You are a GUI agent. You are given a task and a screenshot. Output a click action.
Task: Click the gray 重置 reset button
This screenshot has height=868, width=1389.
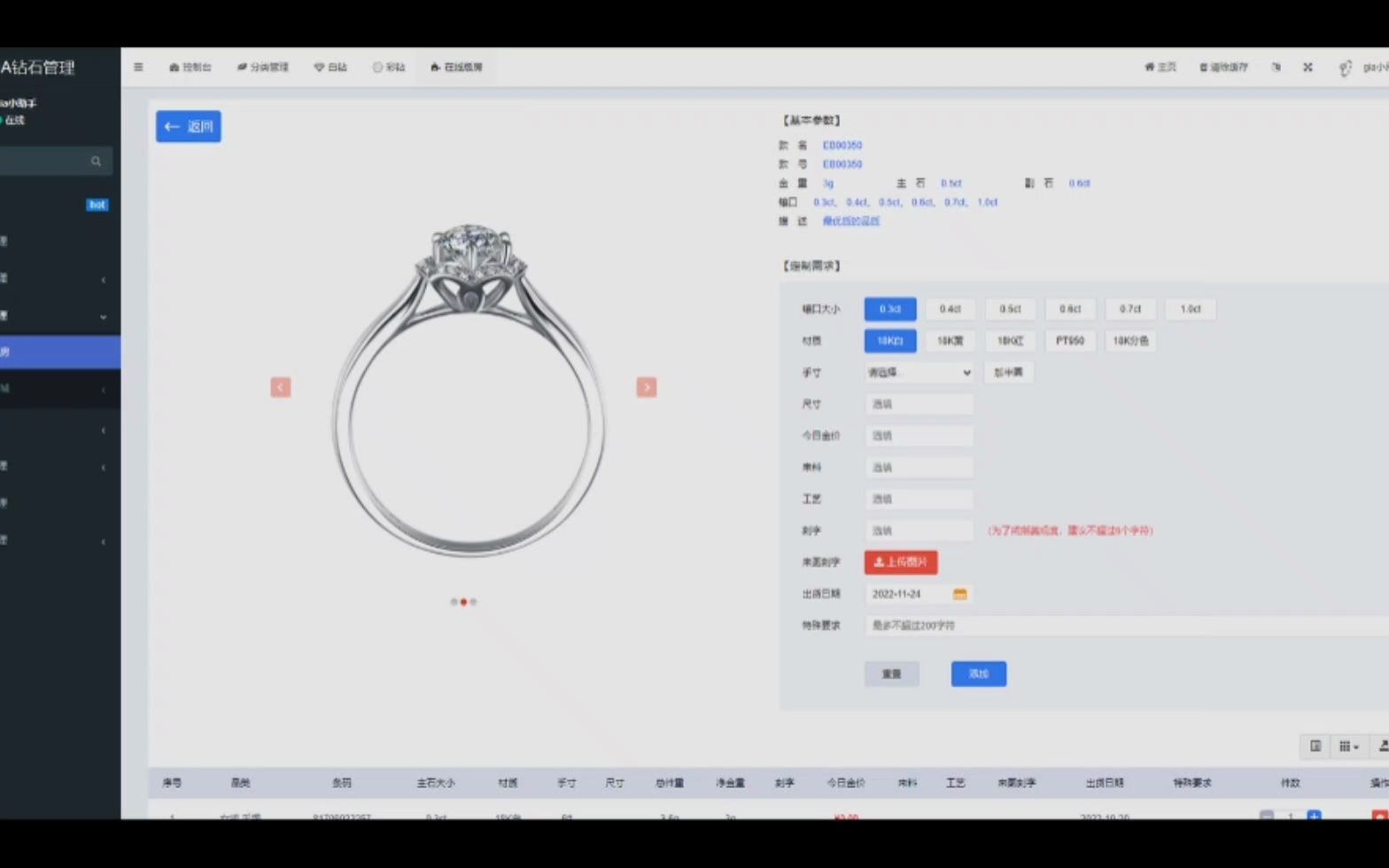click(x=892, y=674)
